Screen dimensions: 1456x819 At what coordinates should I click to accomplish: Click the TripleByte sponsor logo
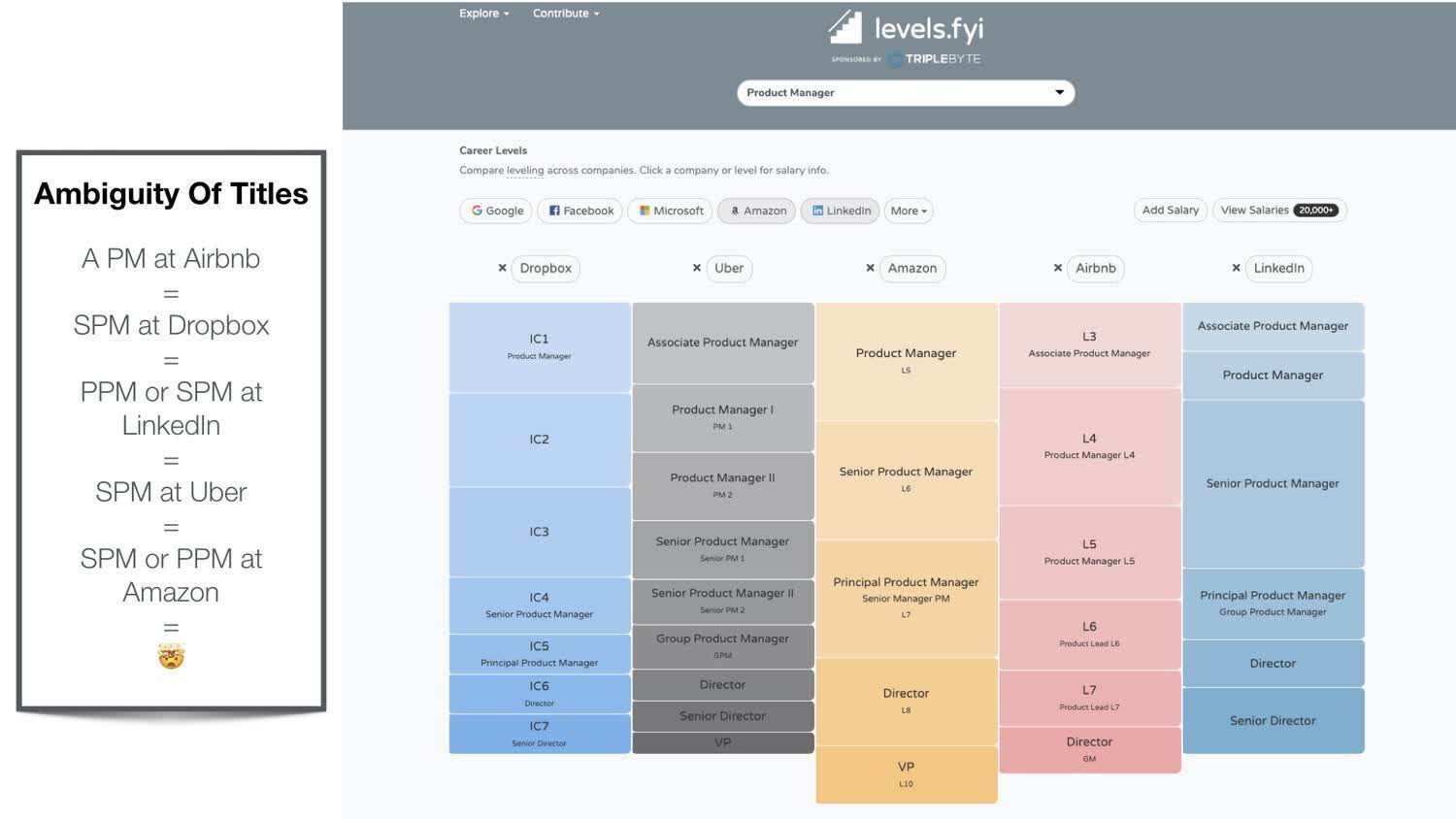tap(935, 58)
